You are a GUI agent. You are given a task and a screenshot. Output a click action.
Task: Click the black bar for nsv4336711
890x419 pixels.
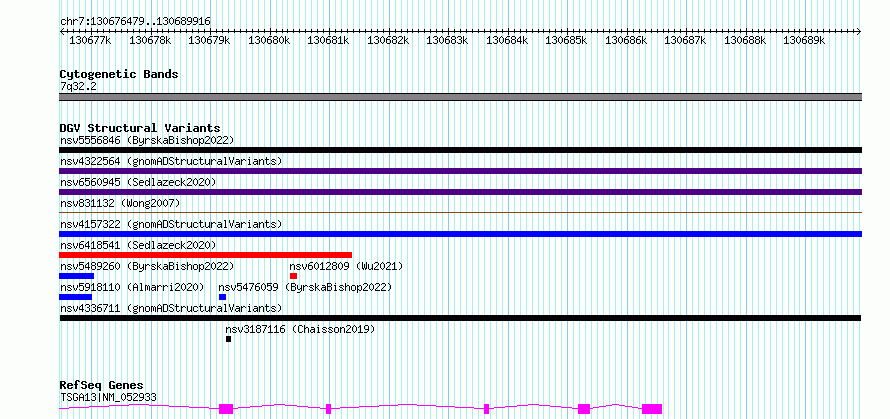click(x=460, y=318)
